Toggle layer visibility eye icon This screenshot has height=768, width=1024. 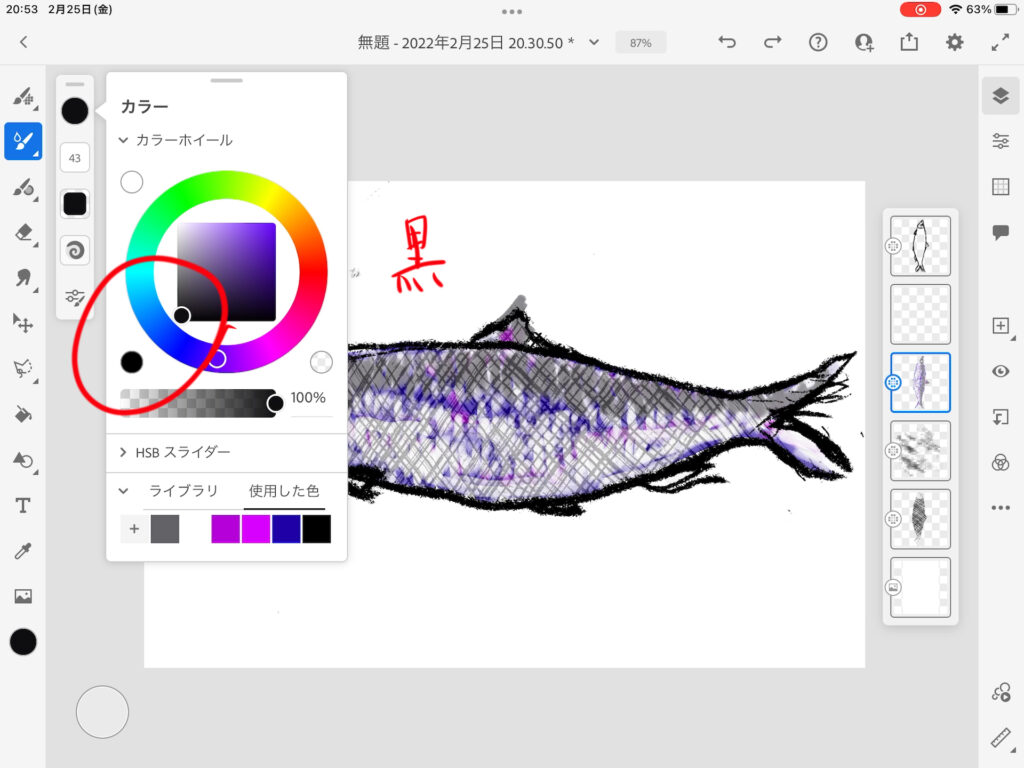click(x=1000, y=371)
